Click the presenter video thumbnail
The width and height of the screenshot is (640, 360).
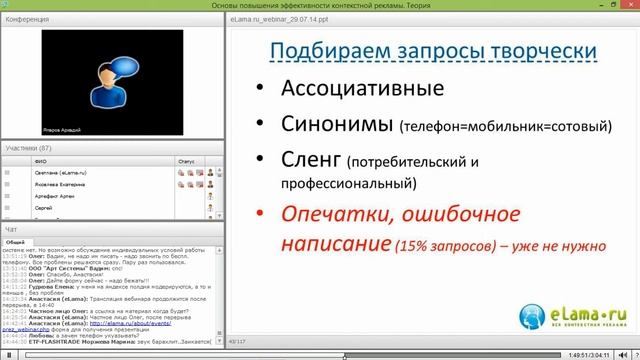pos(112,82)
